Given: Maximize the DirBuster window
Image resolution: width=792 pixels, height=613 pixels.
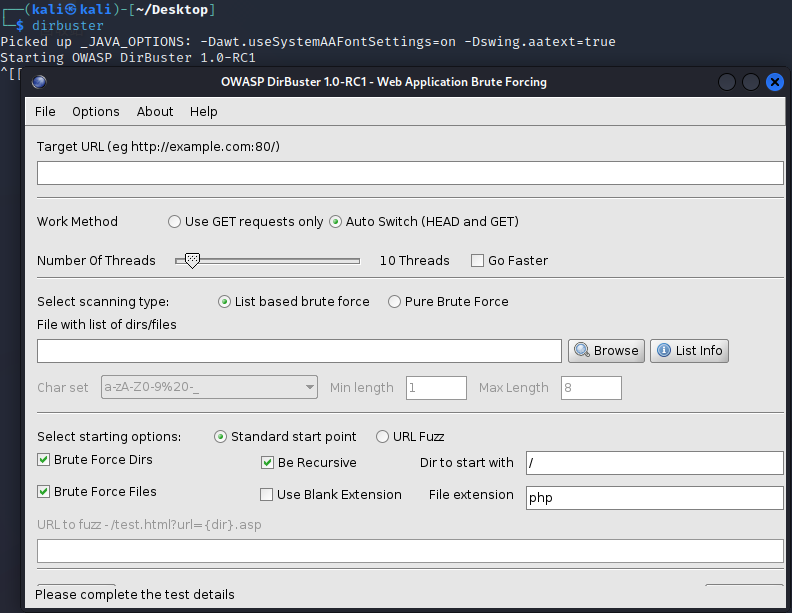Looking at the screenshot, I should click(x=750, y=82).
